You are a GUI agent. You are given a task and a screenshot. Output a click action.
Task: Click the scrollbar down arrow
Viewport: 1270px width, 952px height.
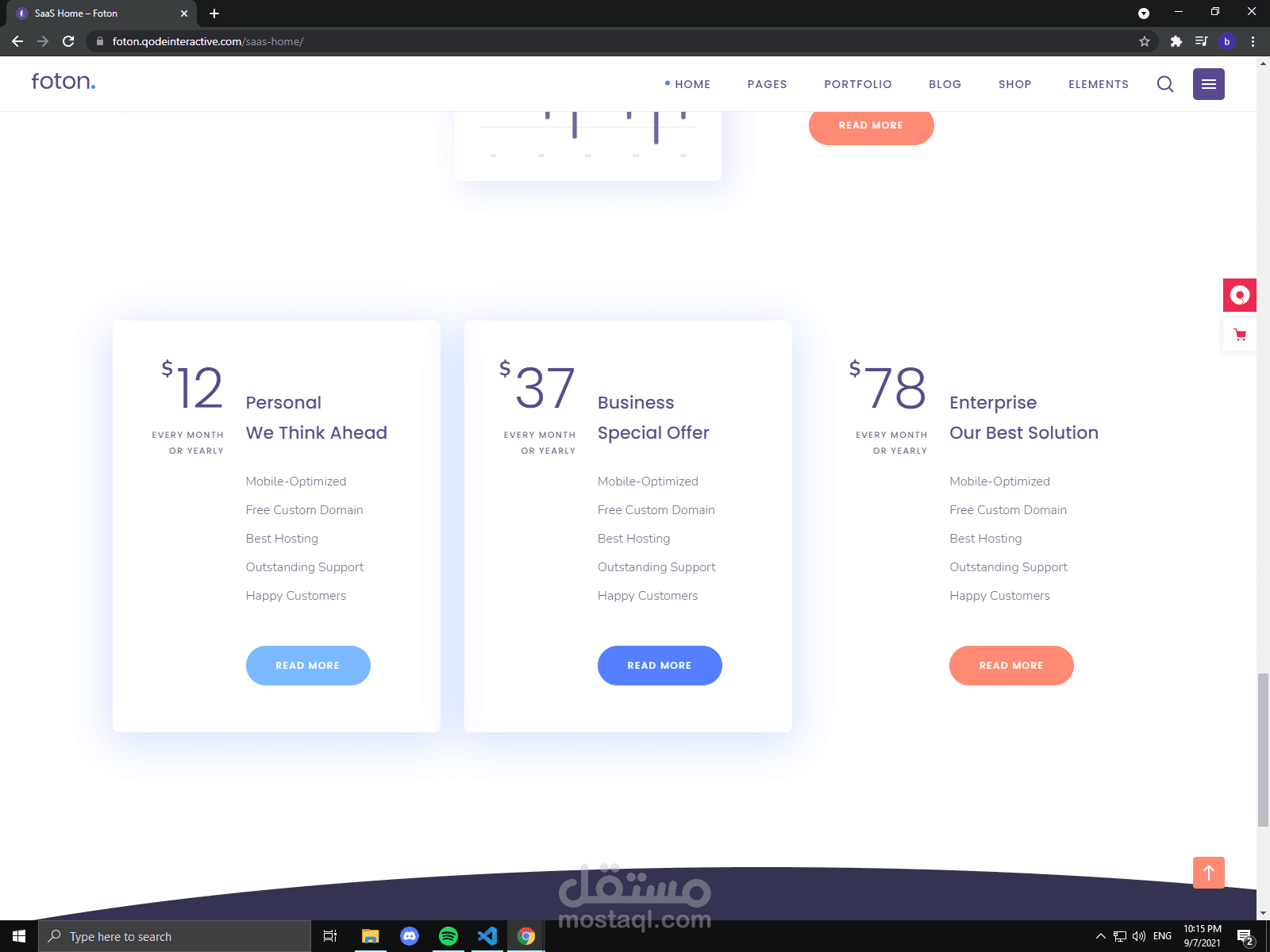click(1263, 913)
